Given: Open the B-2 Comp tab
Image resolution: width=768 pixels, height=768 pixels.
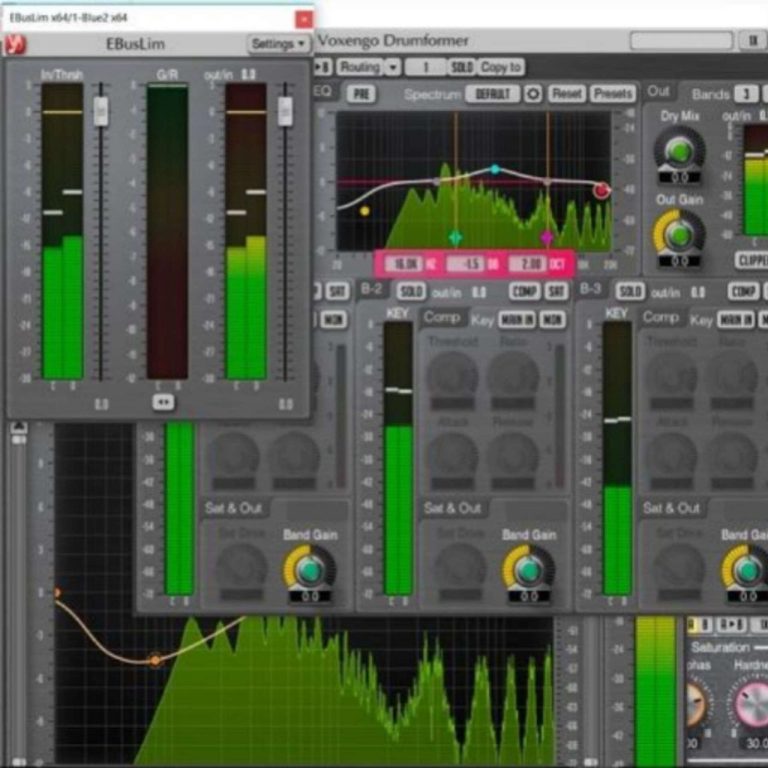Looking at the screenshot, I should click(442, 318).
